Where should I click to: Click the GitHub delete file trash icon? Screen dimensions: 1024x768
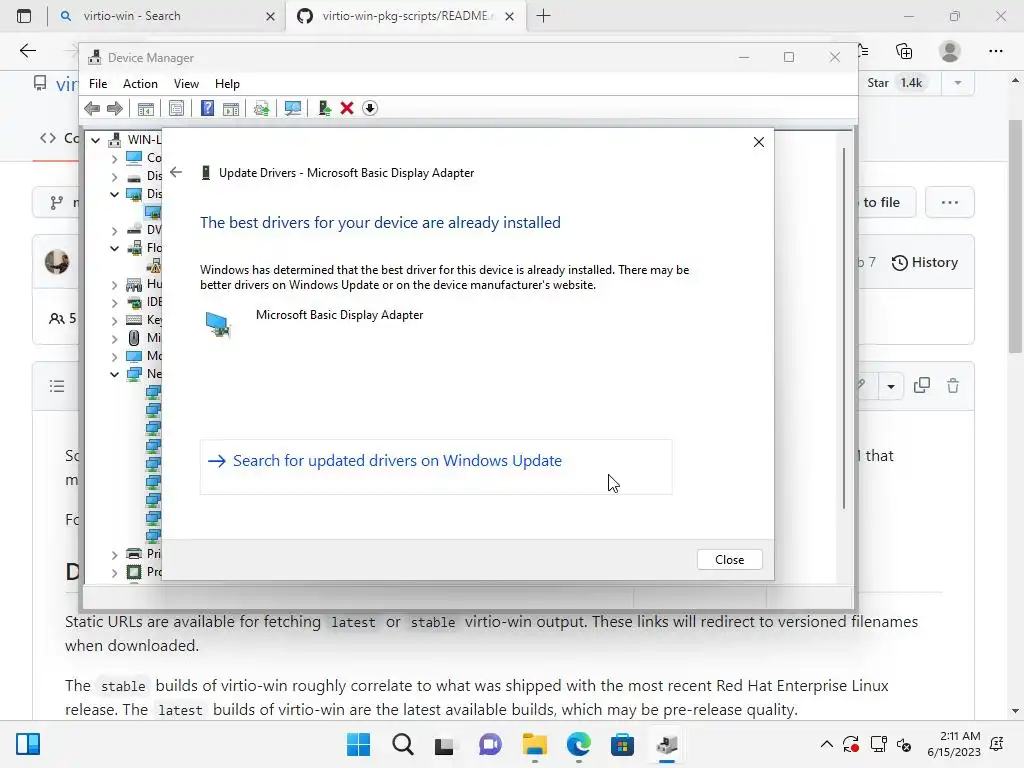click(x=953, y=385)
